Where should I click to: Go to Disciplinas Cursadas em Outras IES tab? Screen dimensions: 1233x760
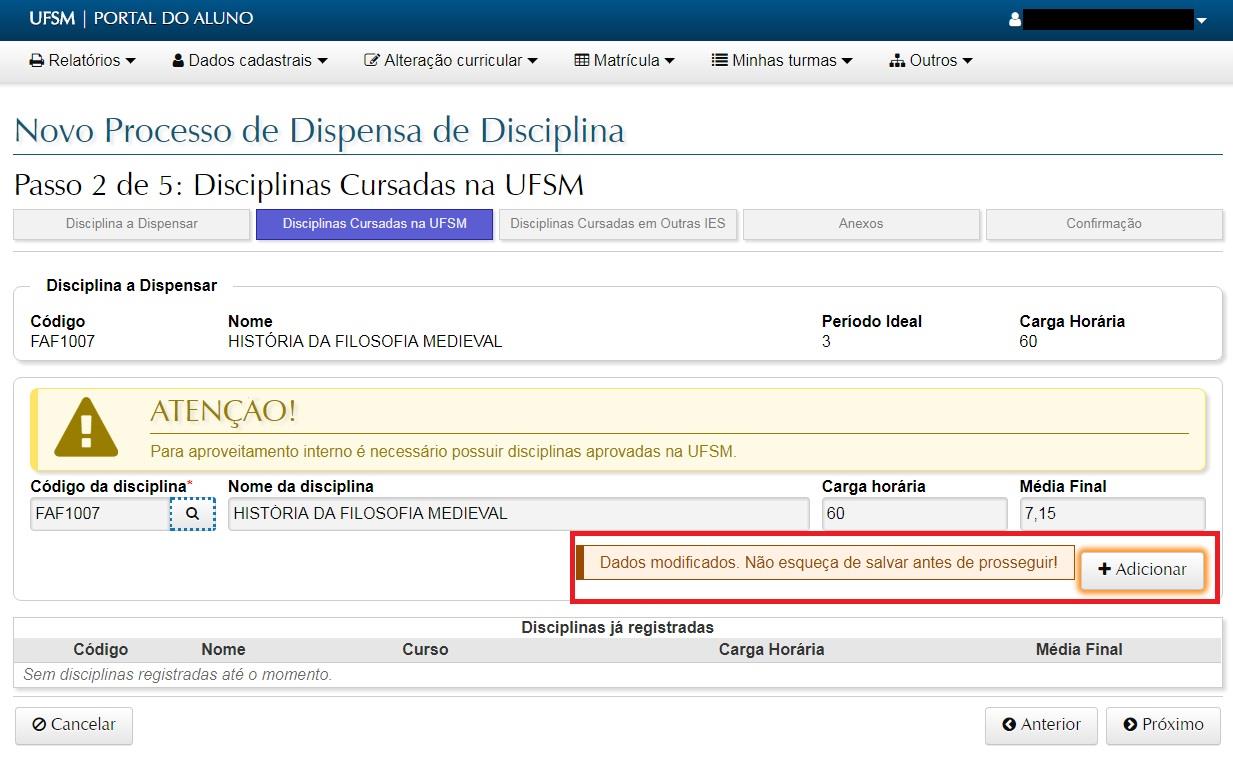tap(617, 224)
